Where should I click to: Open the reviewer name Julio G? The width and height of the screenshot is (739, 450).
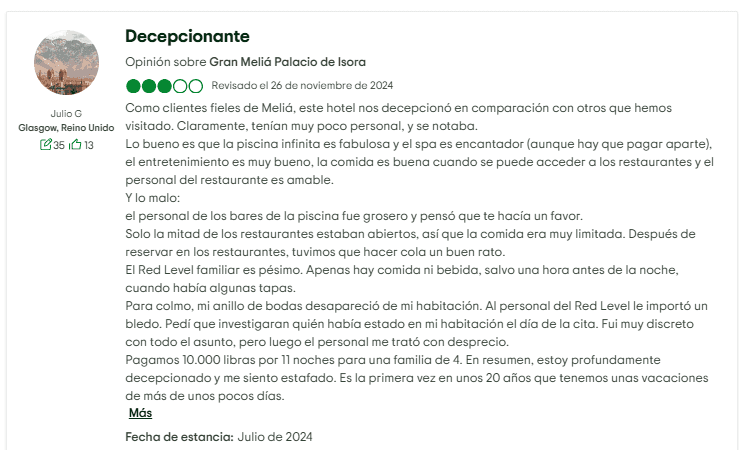tap(66, 113)
